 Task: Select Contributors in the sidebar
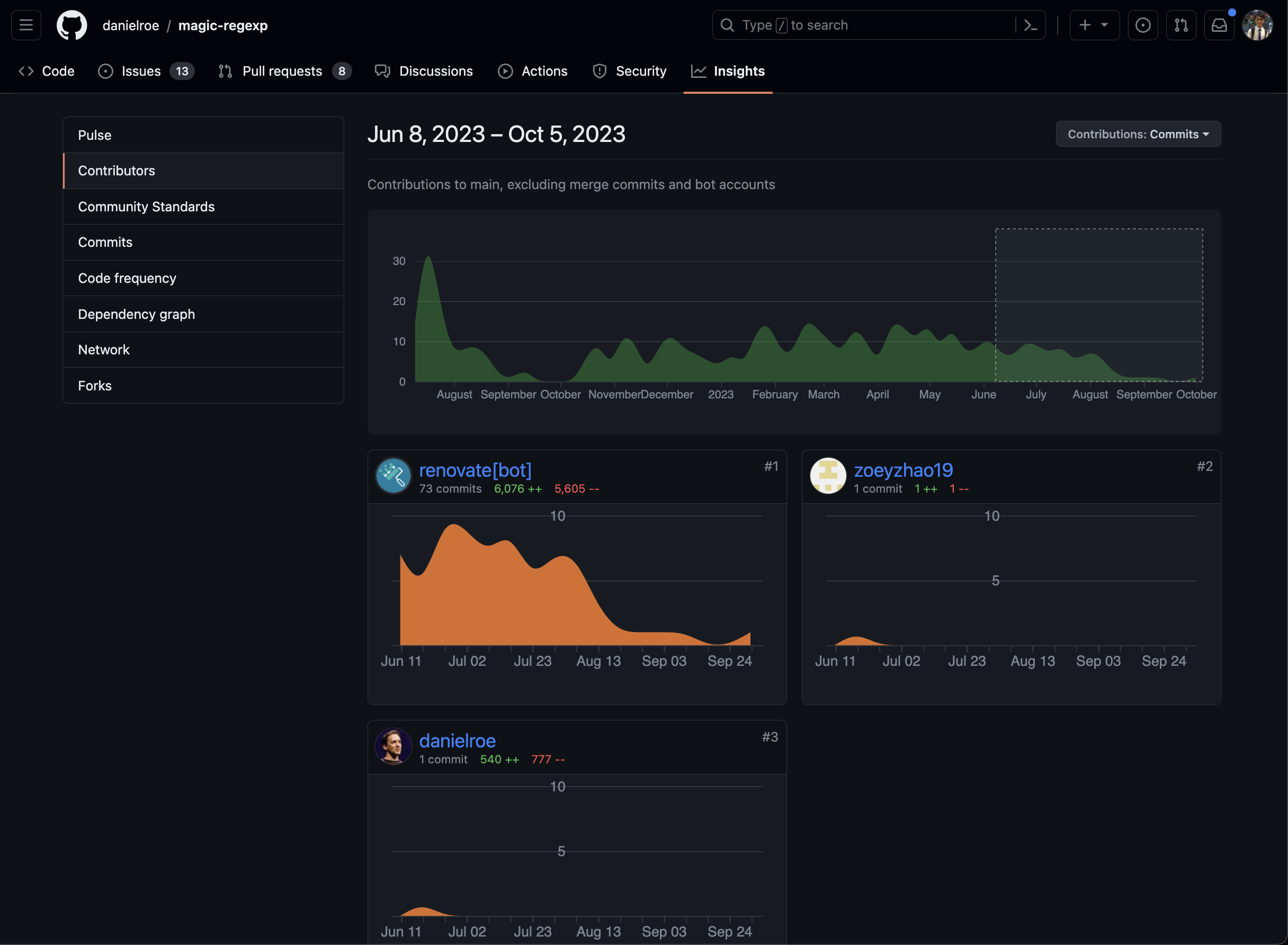[x=203, y=171]
